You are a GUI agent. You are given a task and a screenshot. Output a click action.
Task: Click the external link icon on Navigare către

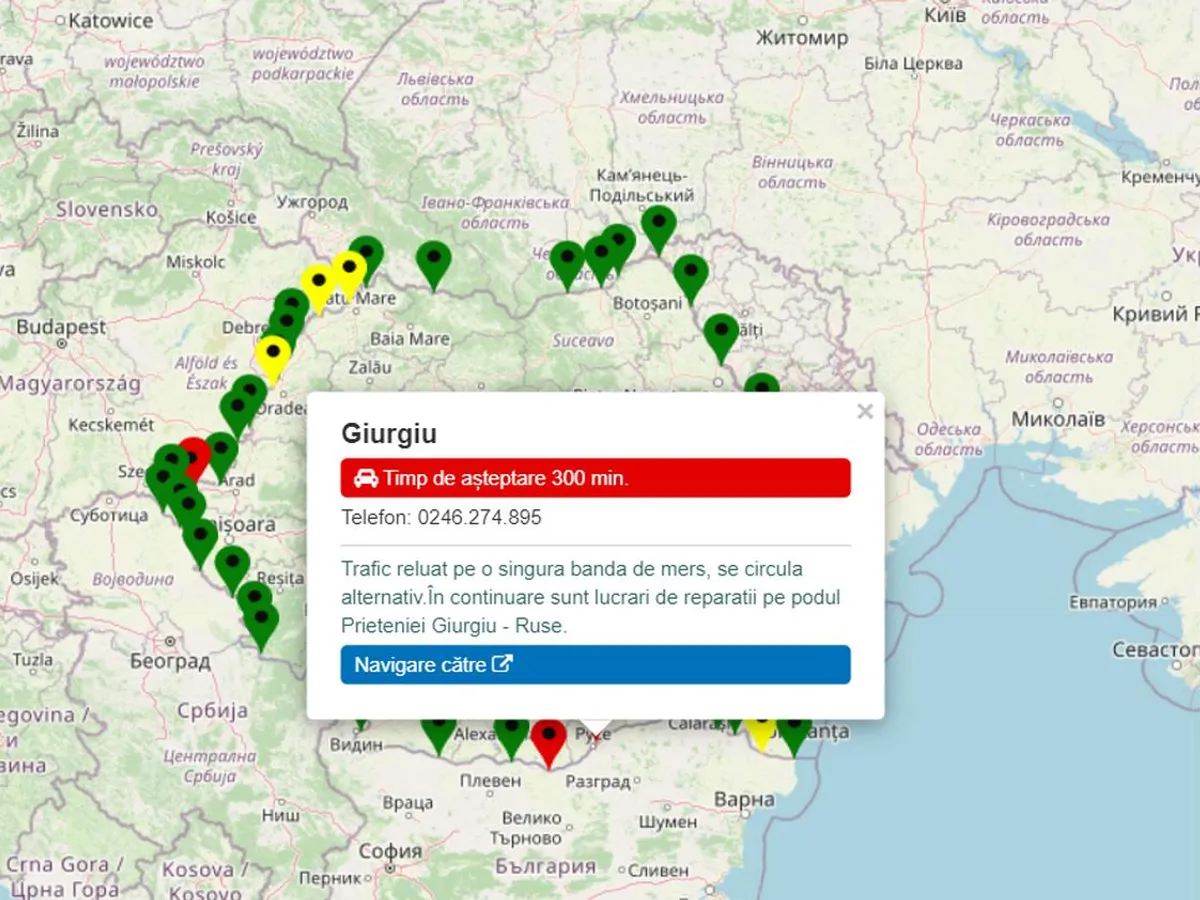pyautogui.click(x=503, y=665)
